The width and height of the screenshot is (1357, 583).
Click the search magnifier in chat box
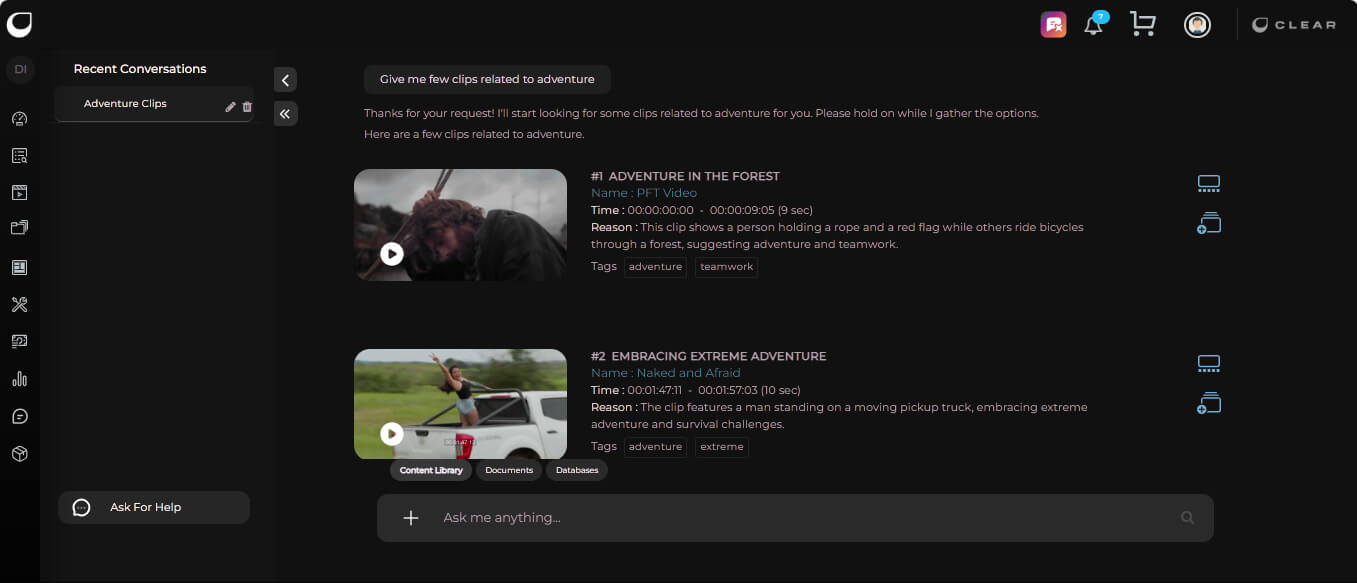tap(1187, 518)
